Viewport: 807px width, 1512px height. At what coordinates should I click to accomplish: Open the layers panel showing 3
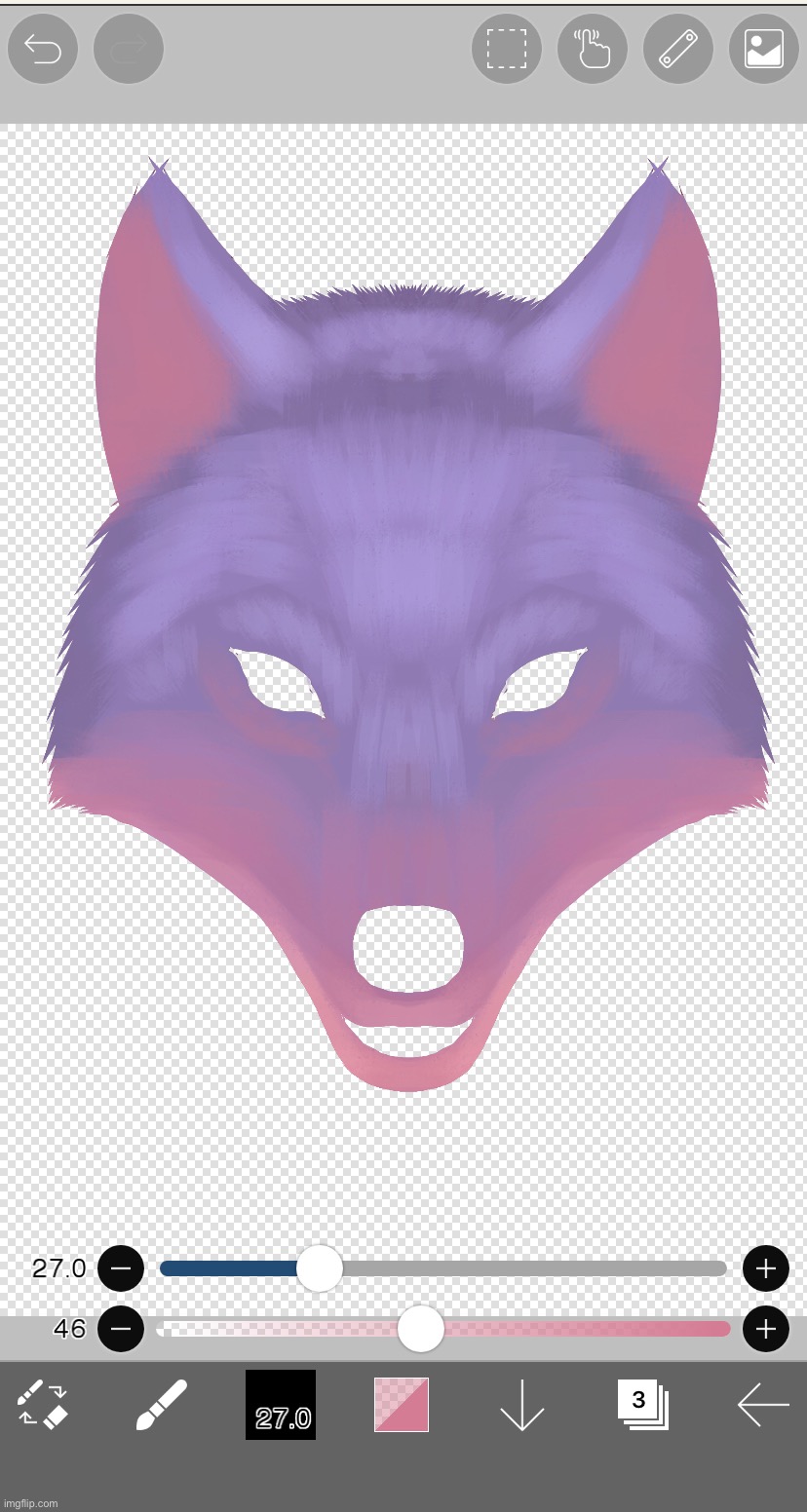(642, 1405)
